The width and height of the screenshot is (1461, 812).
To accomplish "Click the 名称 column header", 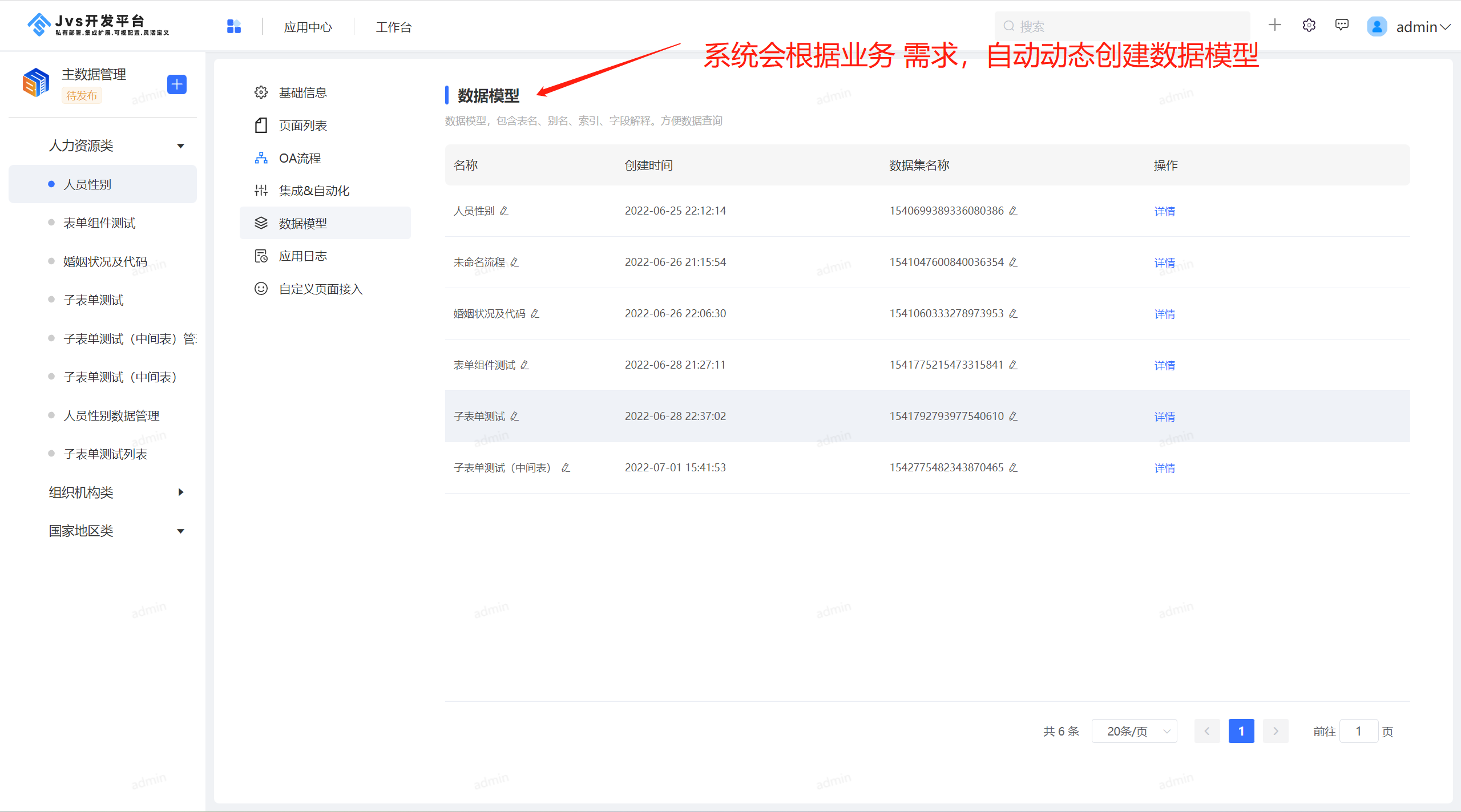I will coord(466,165).
